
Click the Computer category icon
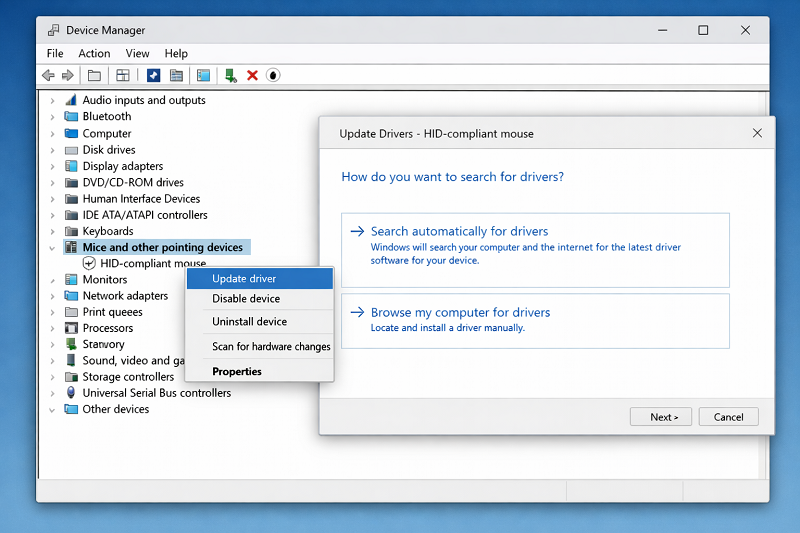(71, 134)
